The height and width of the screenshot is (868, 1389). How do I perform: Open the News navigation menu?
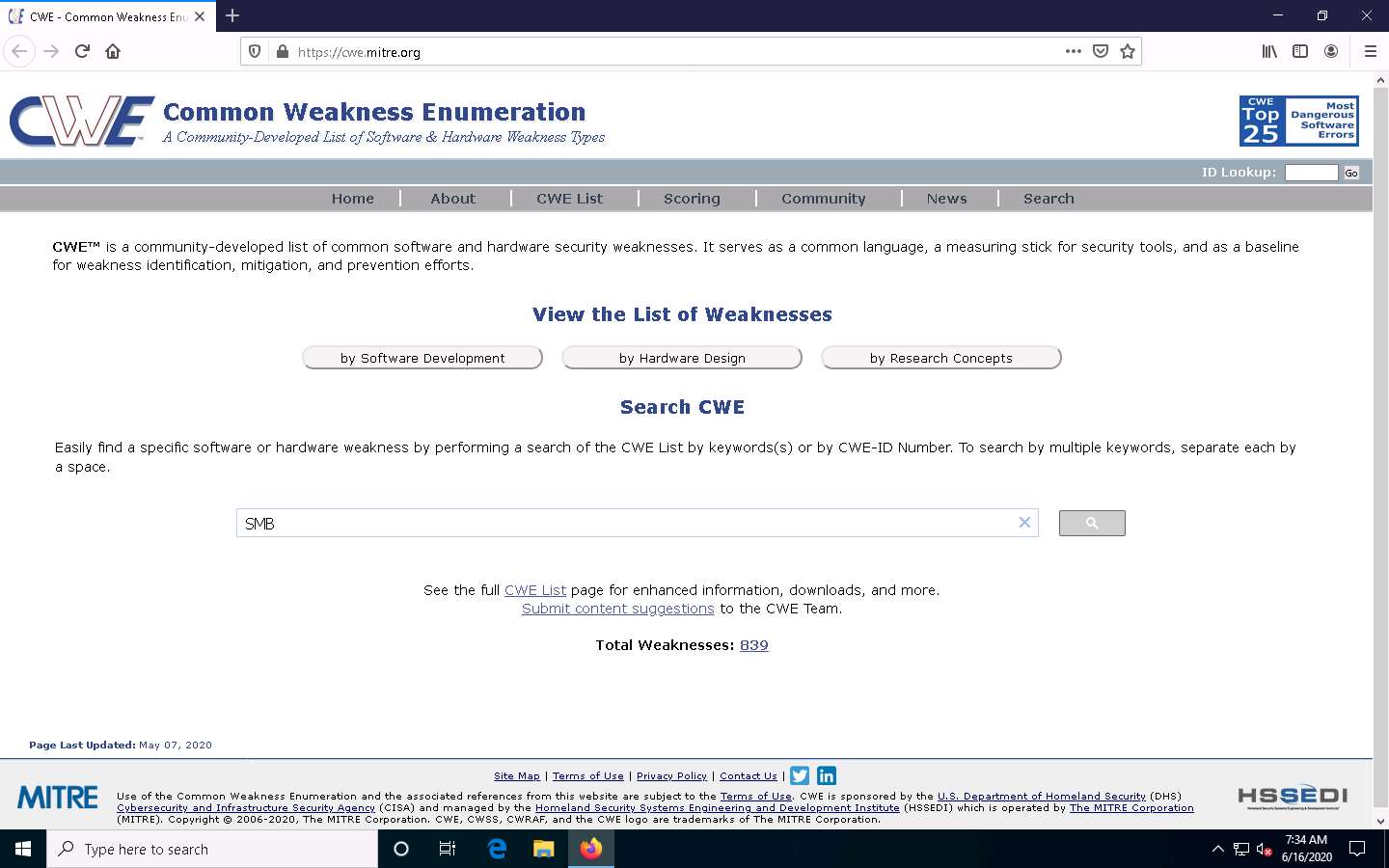[947, 199]
